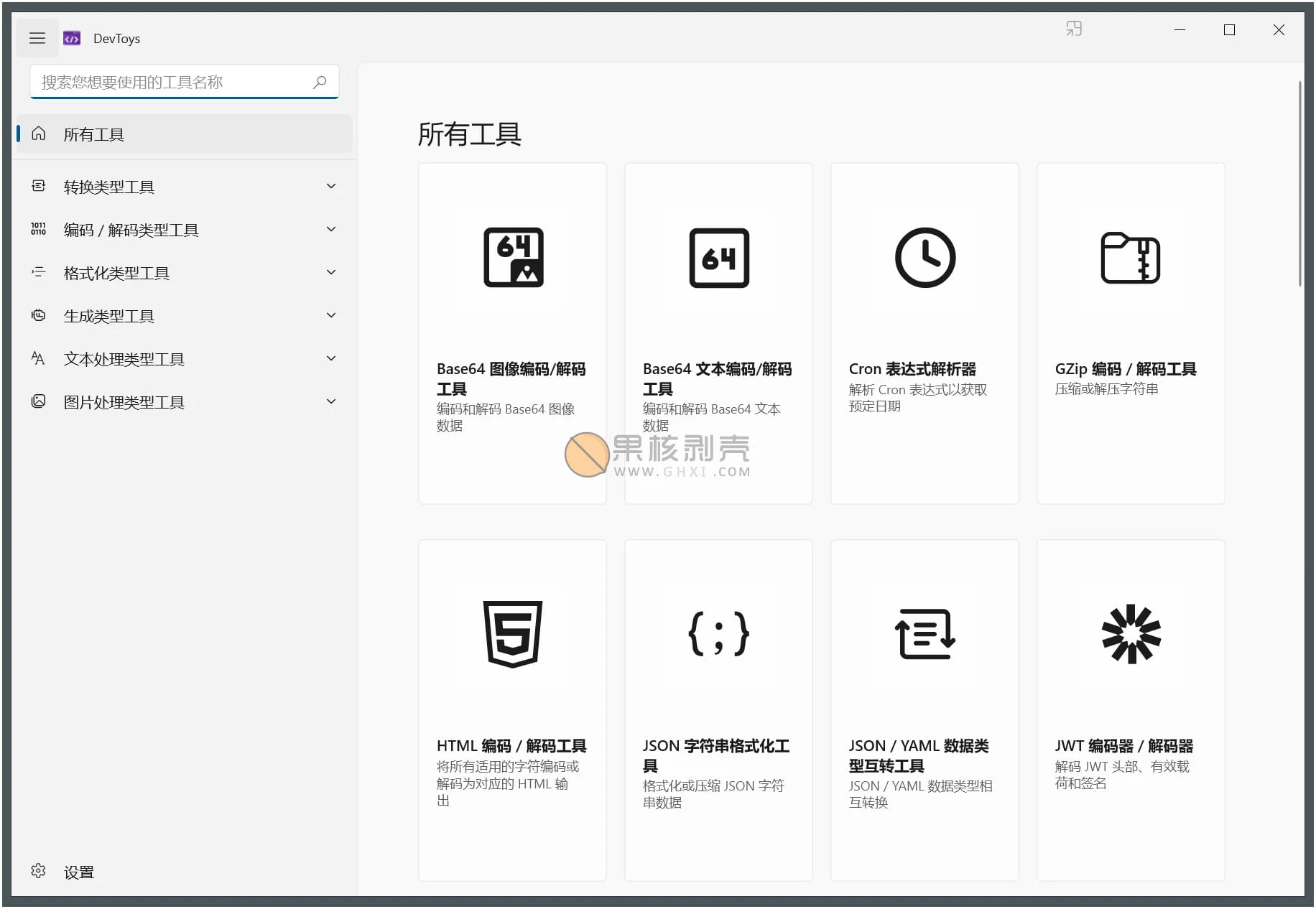Expand the 生成类型工具 chevron

pos(331,315)
